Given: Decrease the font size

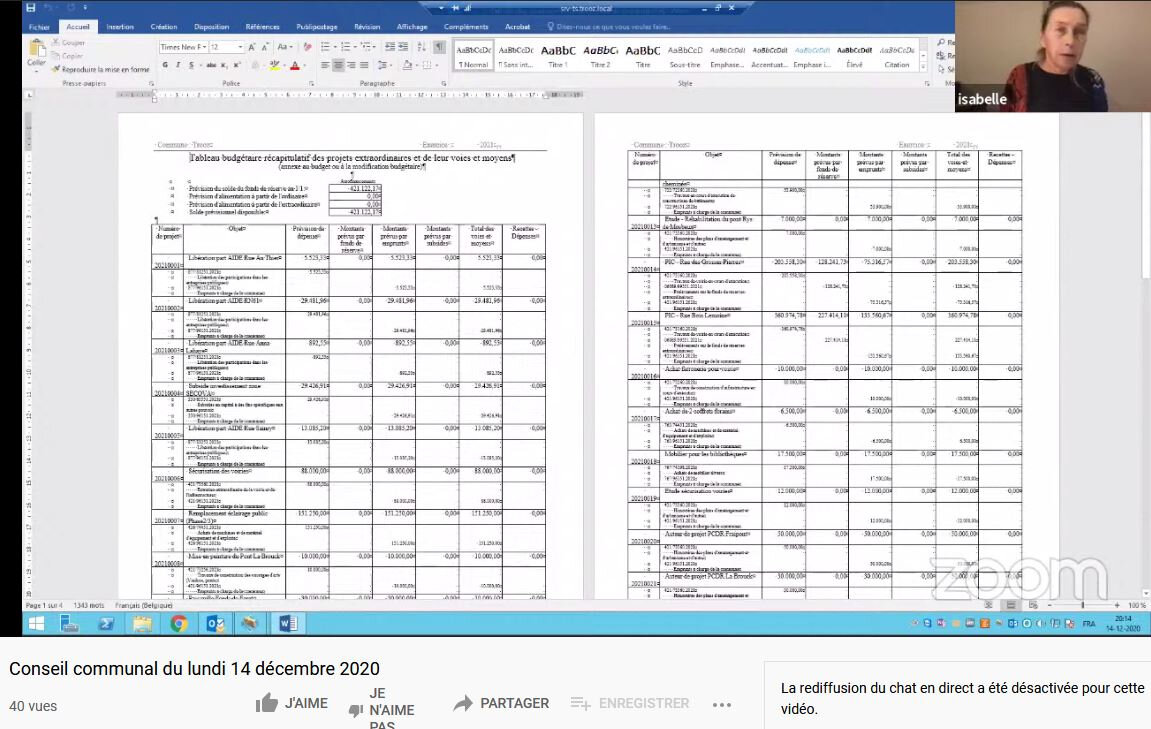Looking at the screenshot, I should [265, 46].
